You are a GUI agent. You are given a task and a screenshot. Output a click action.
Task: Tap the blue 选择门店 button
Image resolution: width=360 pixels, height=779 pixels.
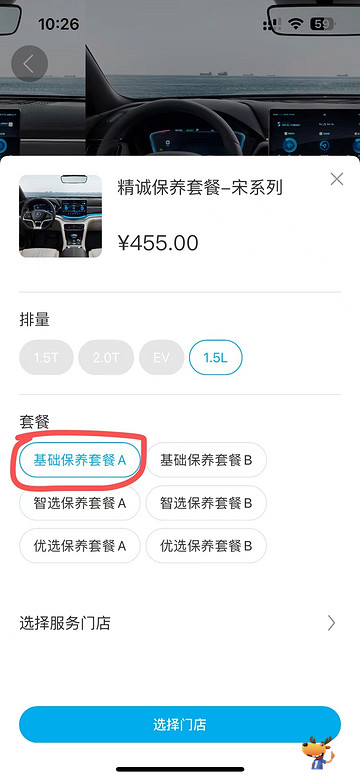(x=180, y=724)
